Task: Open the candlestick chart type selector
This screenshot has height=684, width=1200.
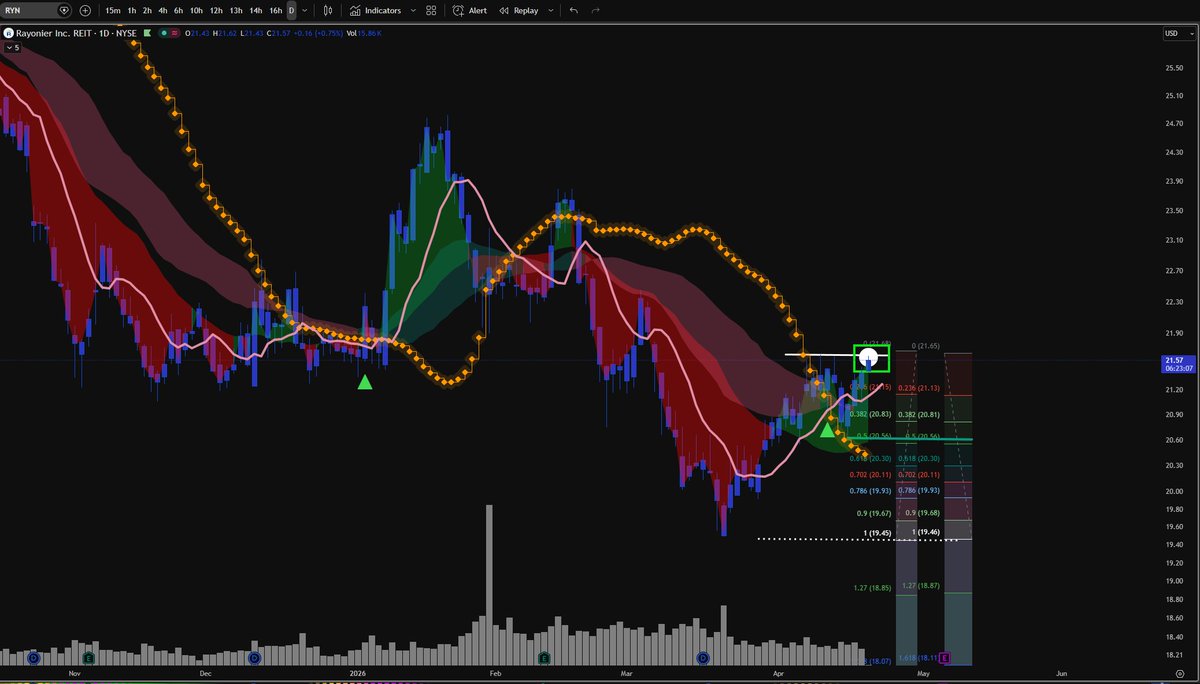Action: (x=328, y=10)
